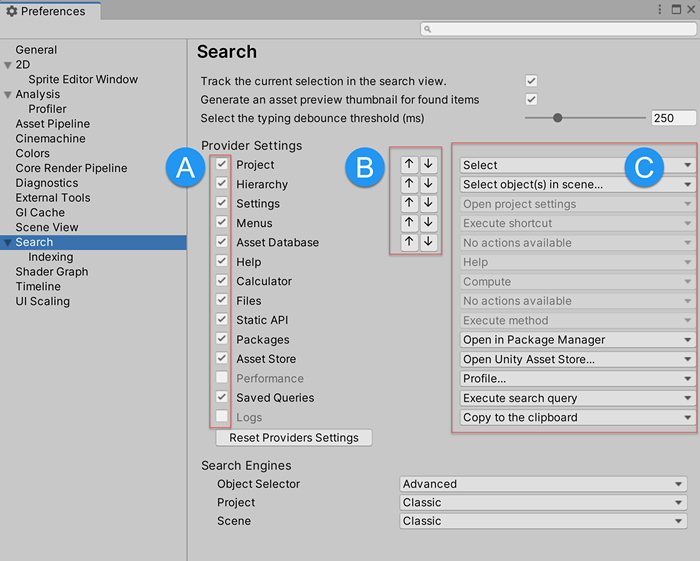Uncheck the Asset Store provider

pos(222,358)
